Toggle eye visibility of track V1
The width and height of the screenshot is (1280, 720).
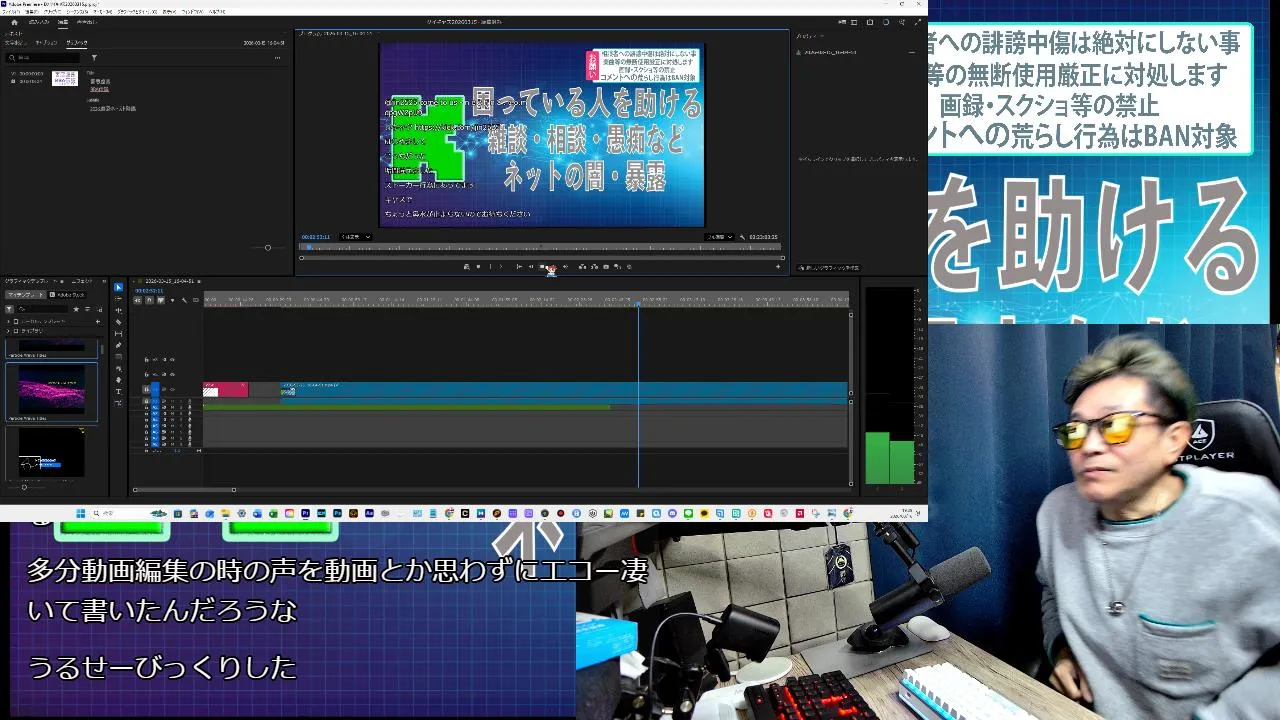click(x=172, y=389)
